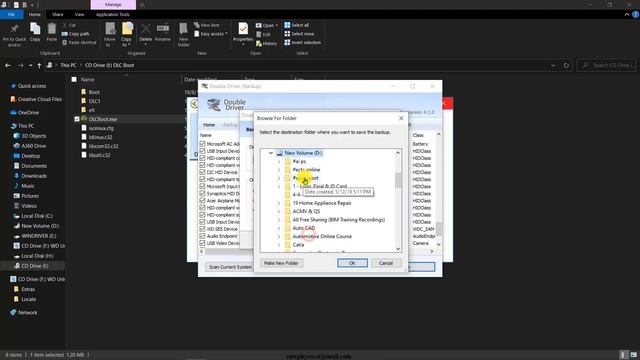Viewport: 640px width, 360px height.
Task: Click the Properties icon in ribbon
Action: point(243,32)
